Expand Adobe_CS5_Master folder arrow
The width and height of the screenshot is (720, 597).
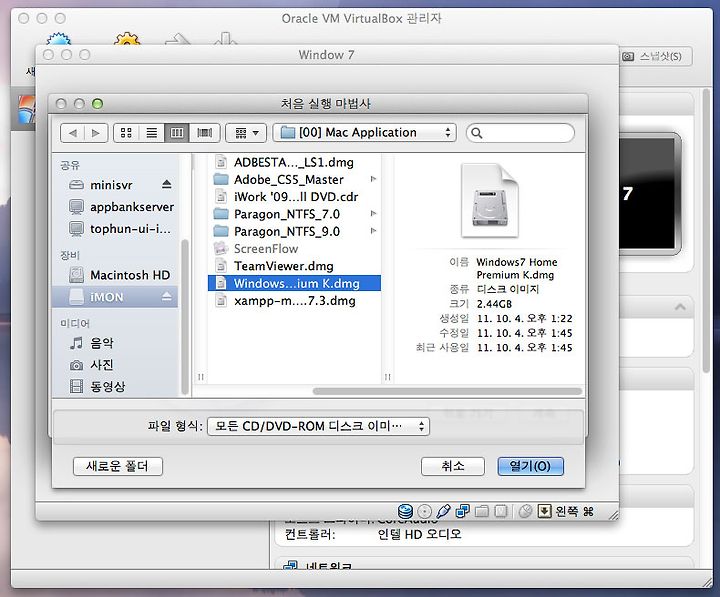pyautogui.click(x=373, y=179)
